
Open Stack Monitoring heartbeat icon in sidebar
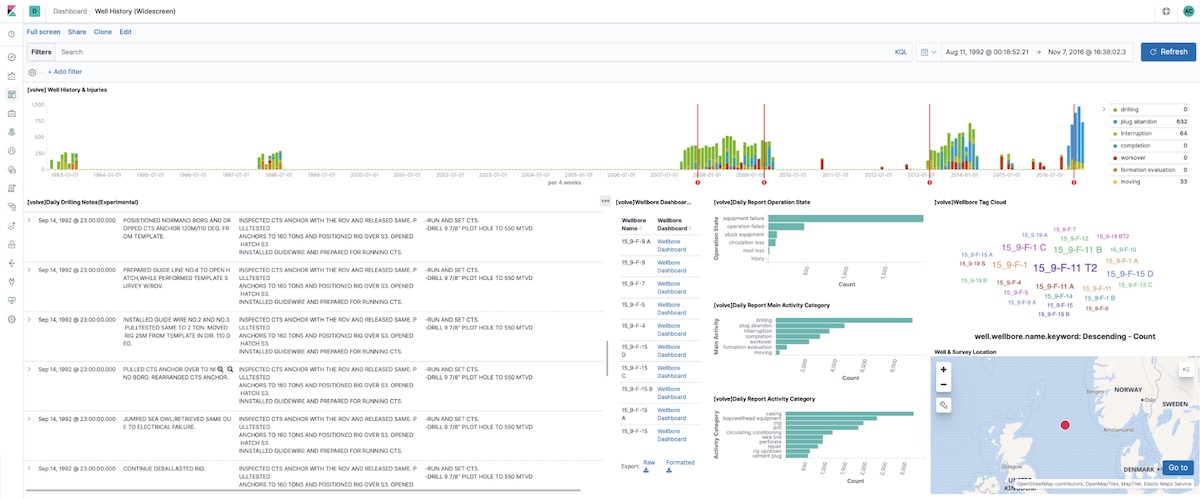tap(11, 299)
